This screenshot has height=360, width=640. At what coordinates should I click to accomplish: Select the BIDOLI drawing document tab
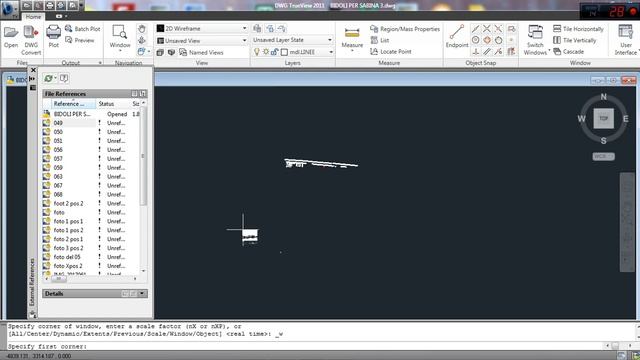click(x=16, y=80)
